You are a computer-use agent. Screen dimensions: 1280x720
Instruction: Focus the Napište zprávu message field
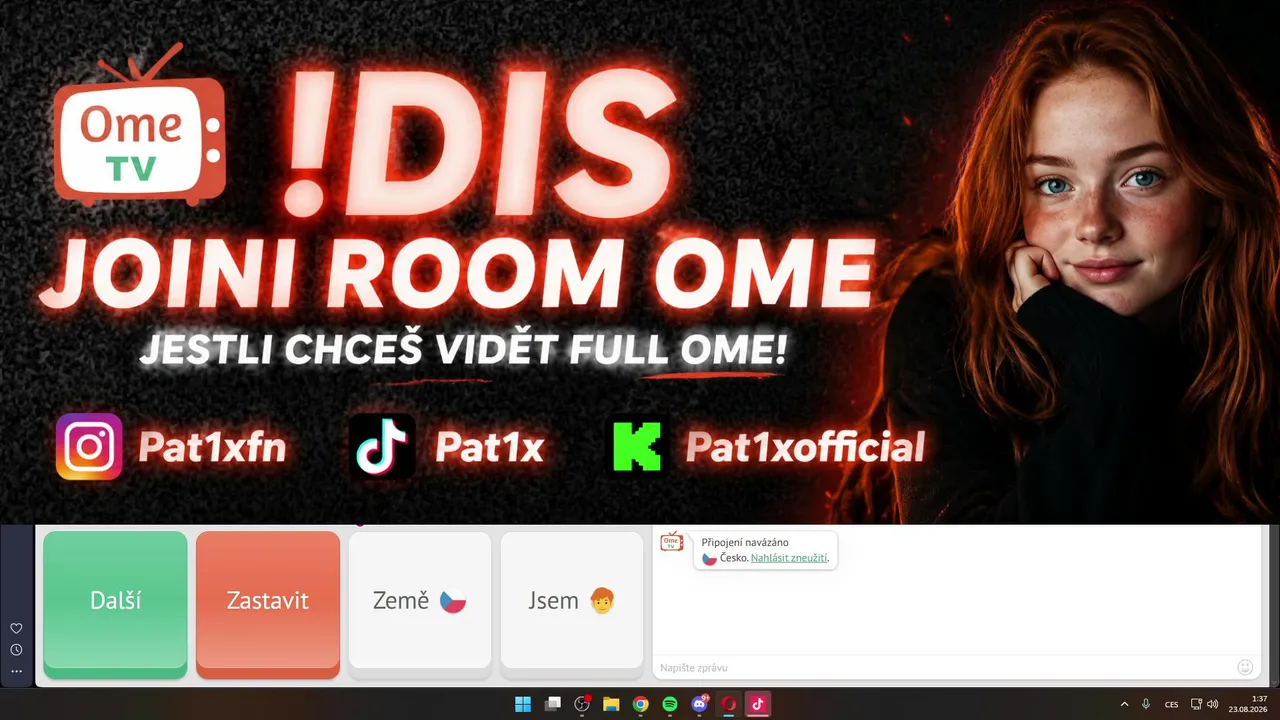click(x=943, y=667)
